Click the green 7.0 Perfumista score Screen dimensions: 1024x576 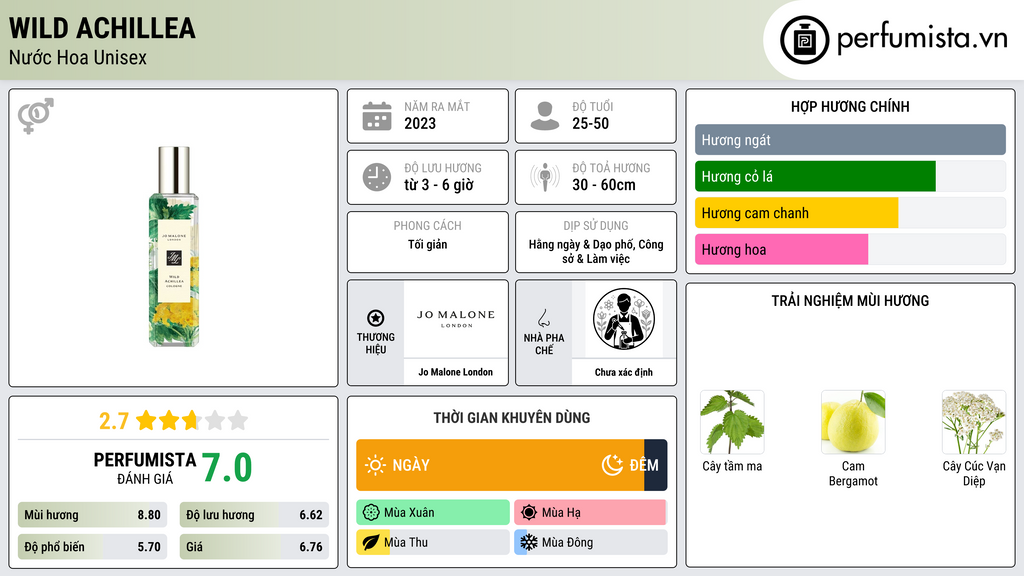pos(227,468)
